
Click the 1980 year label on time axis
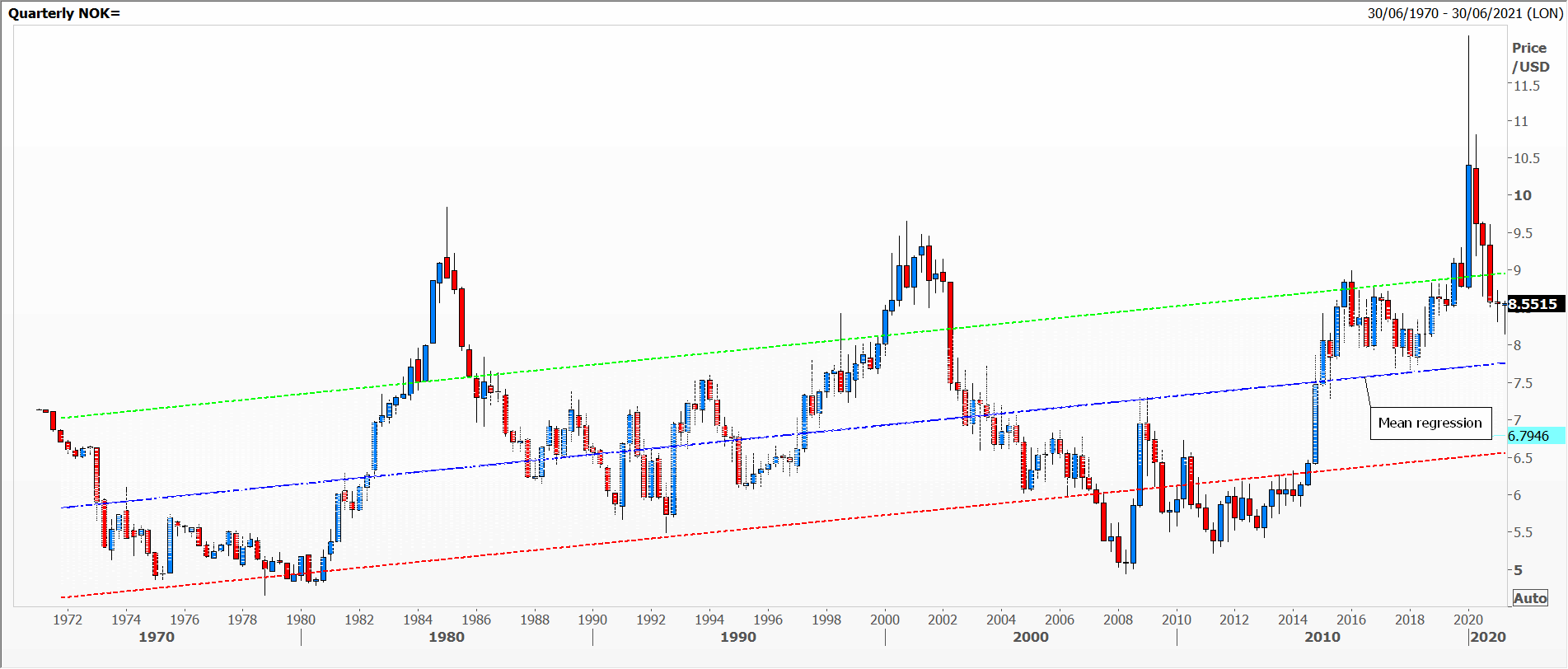[301, 620]
